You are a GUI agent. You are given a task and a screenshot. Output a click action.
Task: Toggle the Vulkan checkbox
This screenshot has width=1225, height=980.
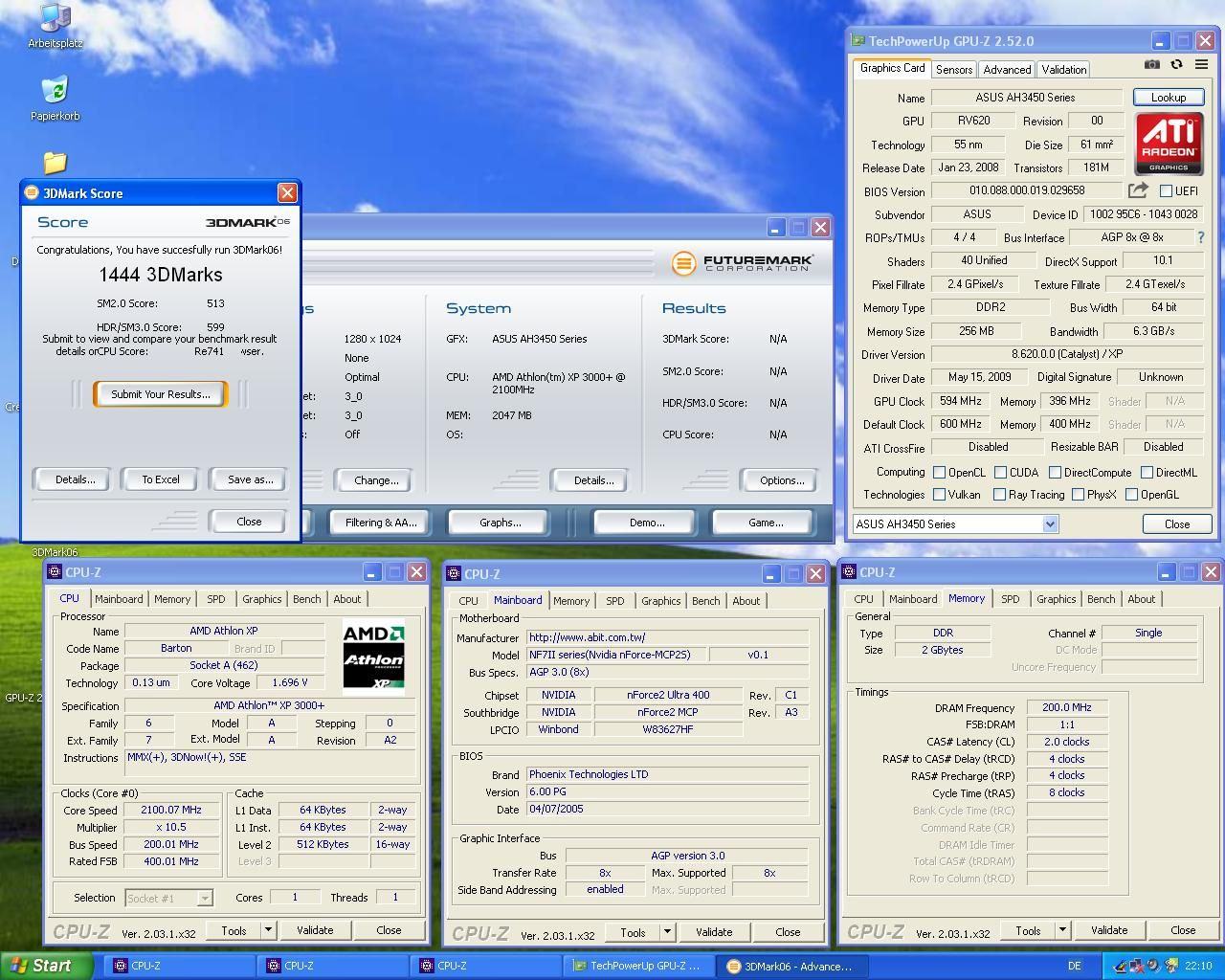(x=939, y=495)
